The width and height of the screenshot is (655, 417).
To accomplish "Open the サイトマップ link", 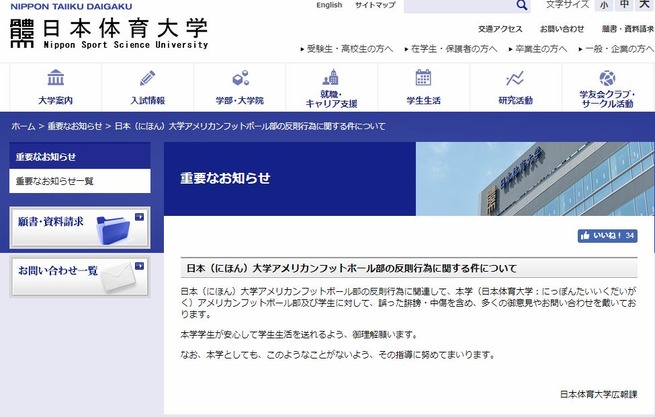I will [x=375, y=5].
